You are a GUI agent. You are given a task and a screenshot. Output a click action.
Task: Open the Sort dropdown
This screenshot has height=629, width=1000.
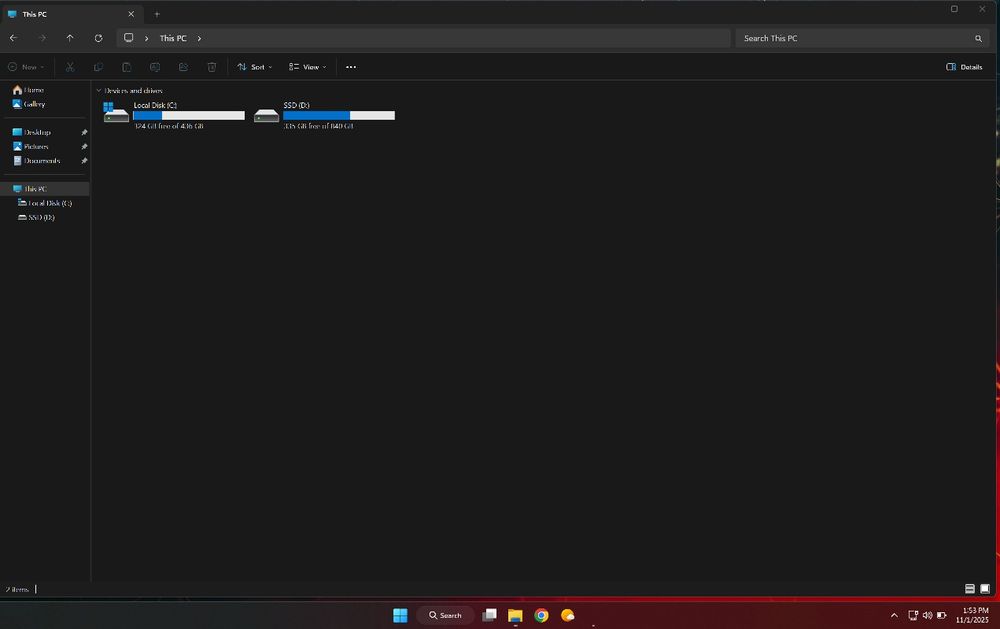click(x=254, y=67)
